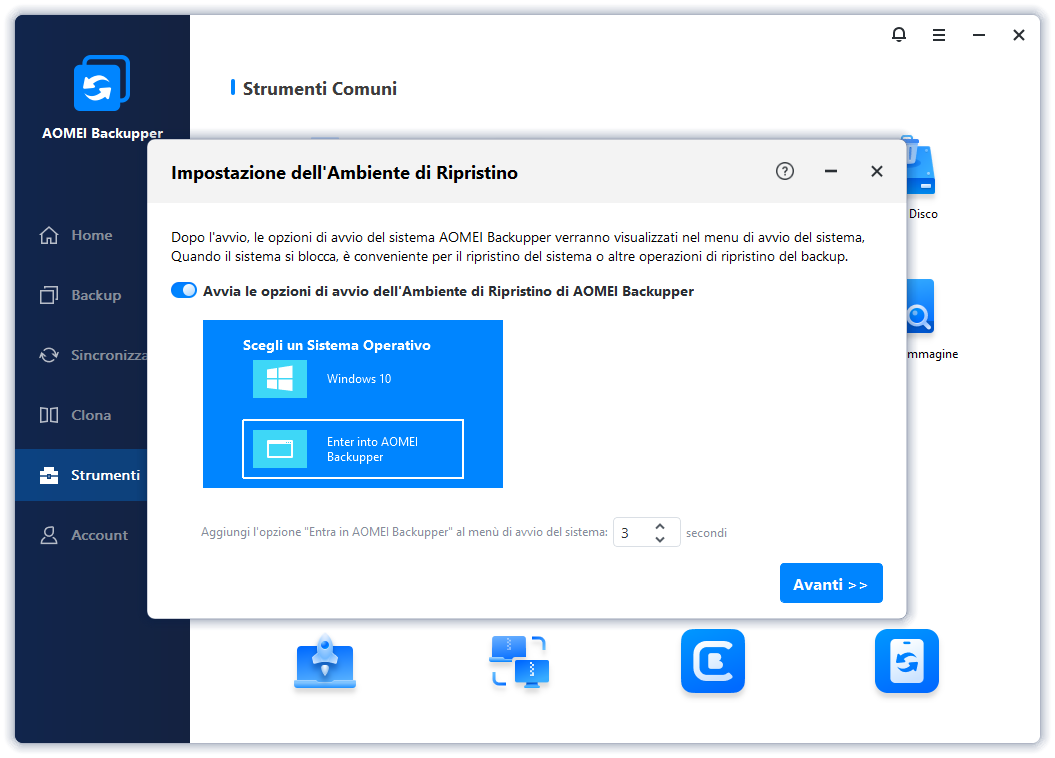Screen dimensions: 1055x758
Task: Open the notifications bell icon
Action: [x=898, y=34]
